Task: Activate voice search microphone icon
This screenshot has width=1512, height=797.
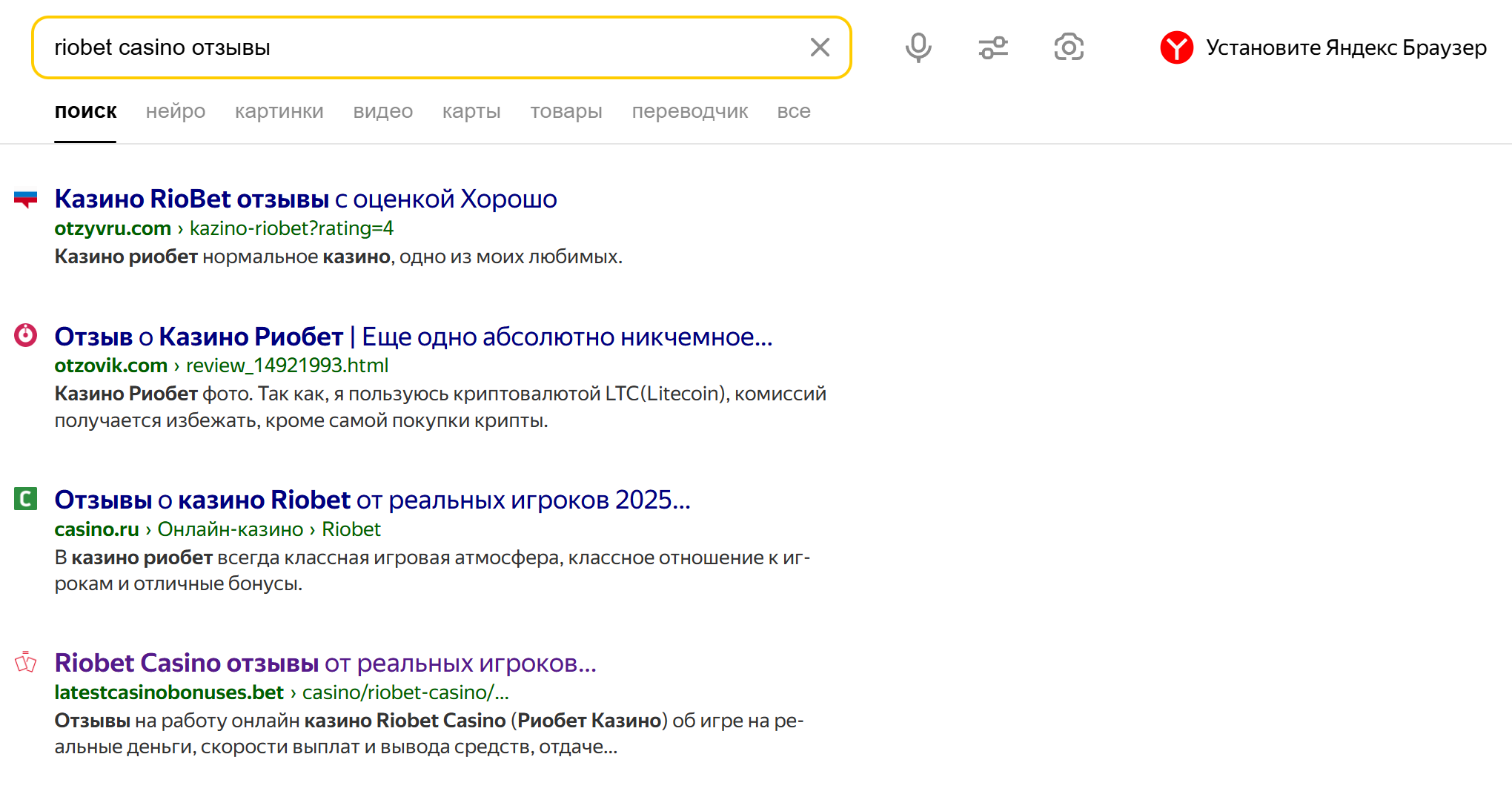Action: [x=918, y=47]
